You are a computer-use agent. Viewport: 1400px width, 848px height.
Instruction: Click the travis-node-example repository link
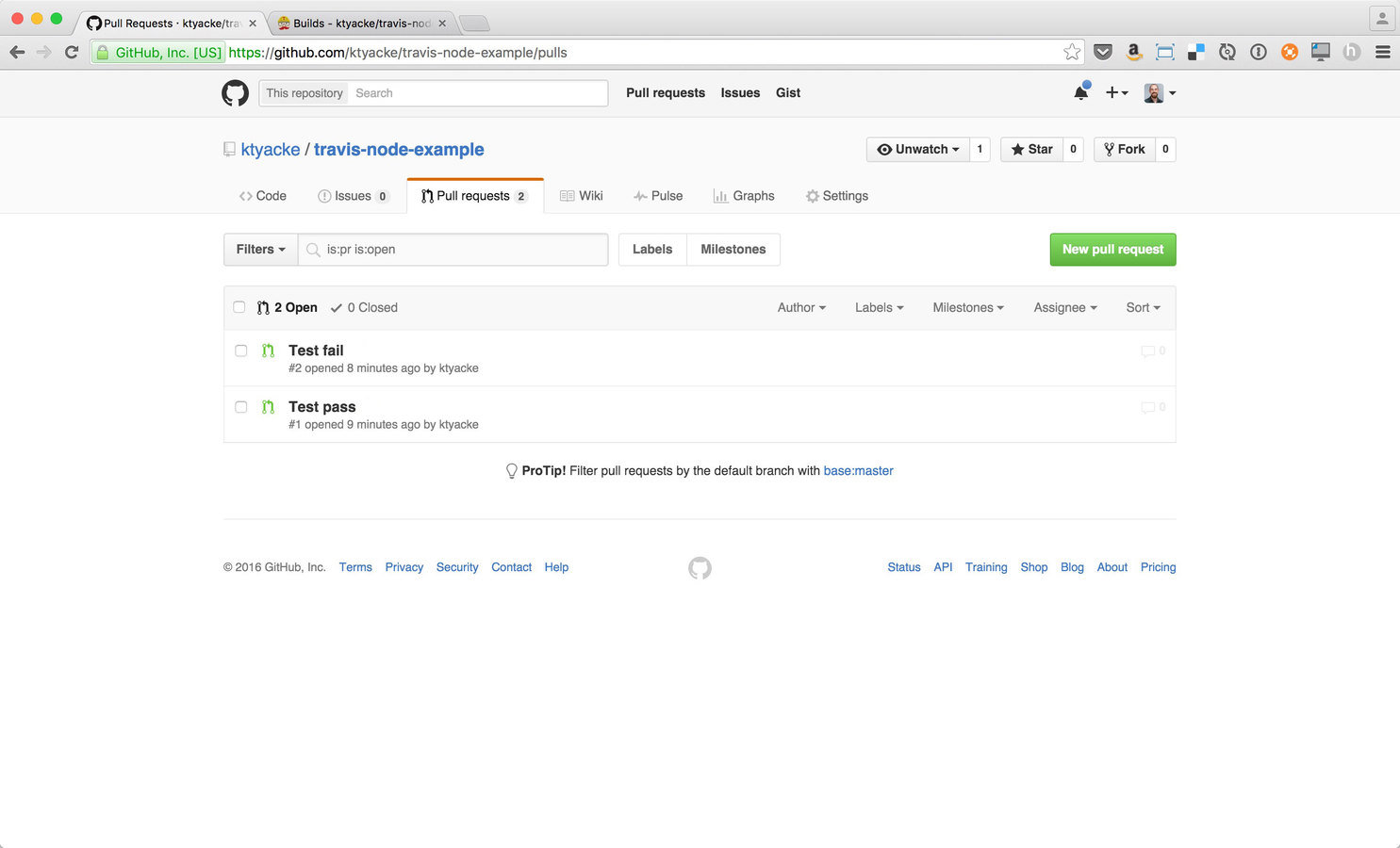pos(399,150)
